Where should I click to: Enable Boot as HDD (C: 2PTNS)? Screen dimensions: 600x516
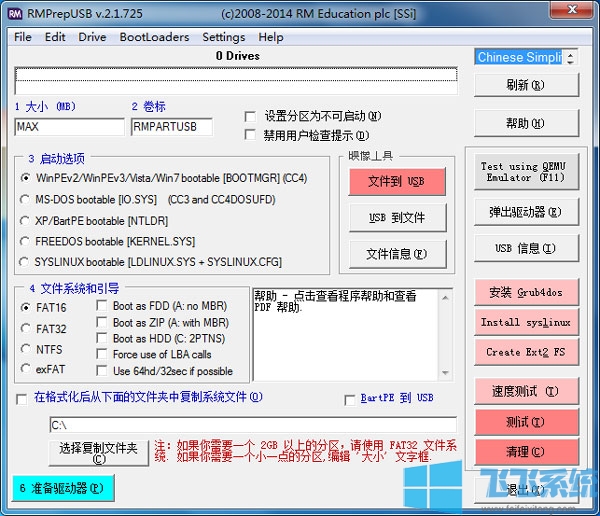[102, 339]
